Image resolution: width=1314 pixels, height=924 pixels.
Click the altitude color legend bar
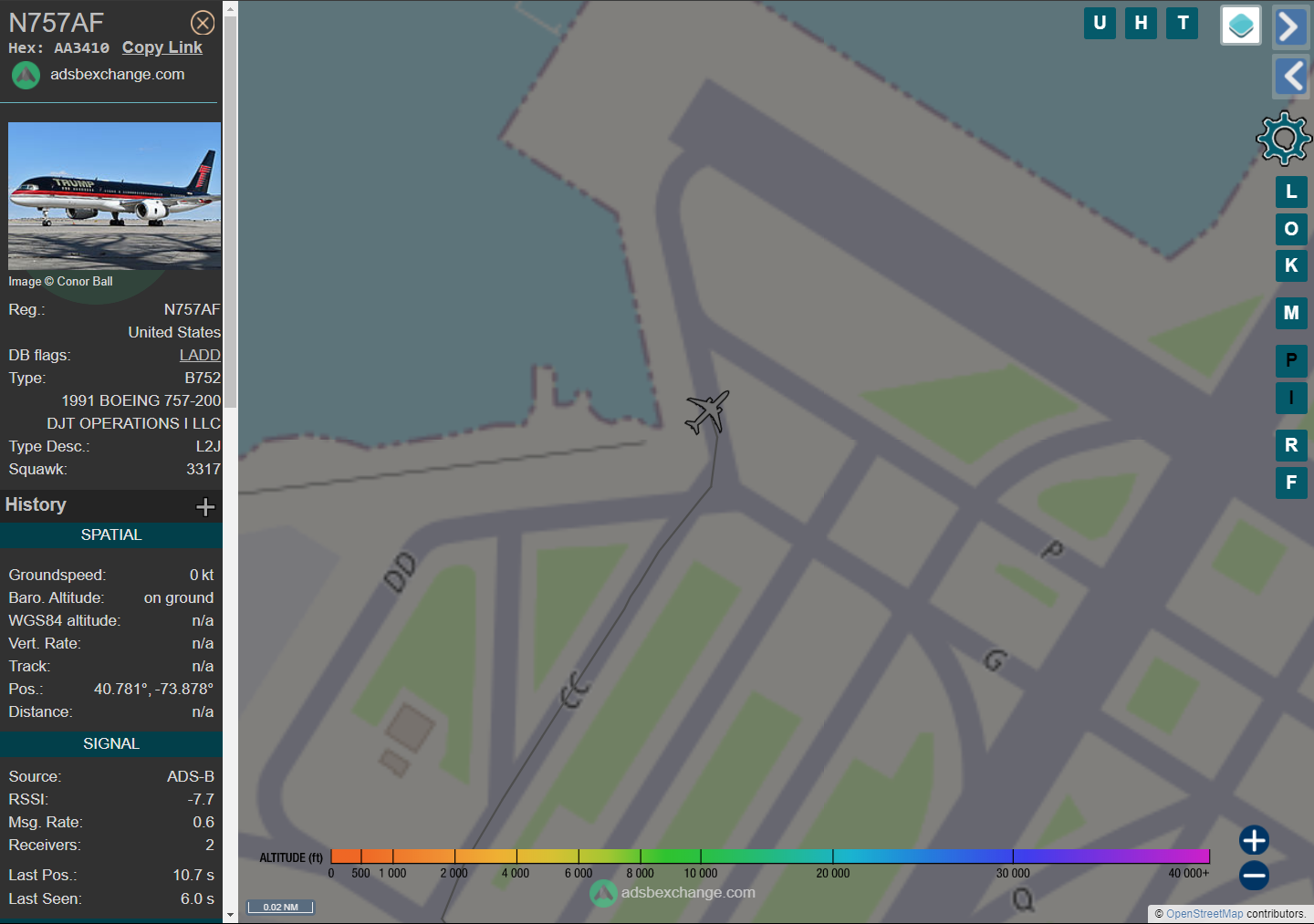[x=770, y=857]
